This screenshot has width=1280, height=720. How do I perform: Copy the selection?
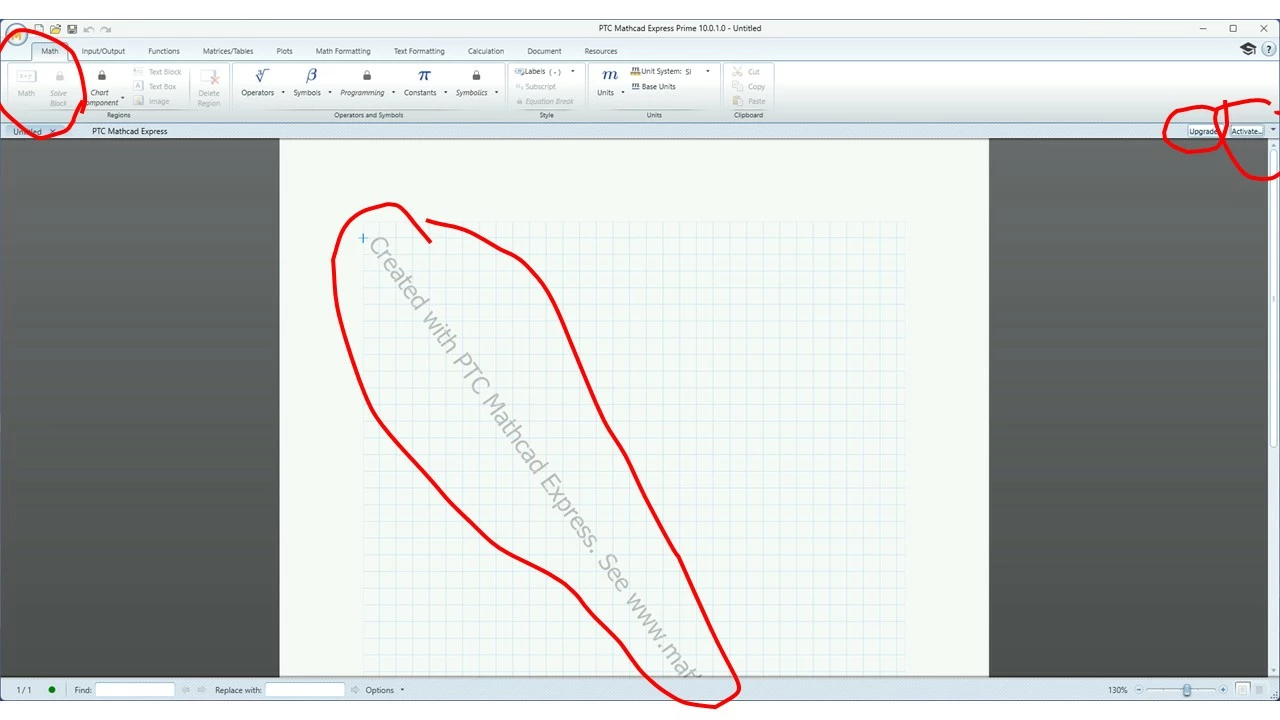coord(748,87)
